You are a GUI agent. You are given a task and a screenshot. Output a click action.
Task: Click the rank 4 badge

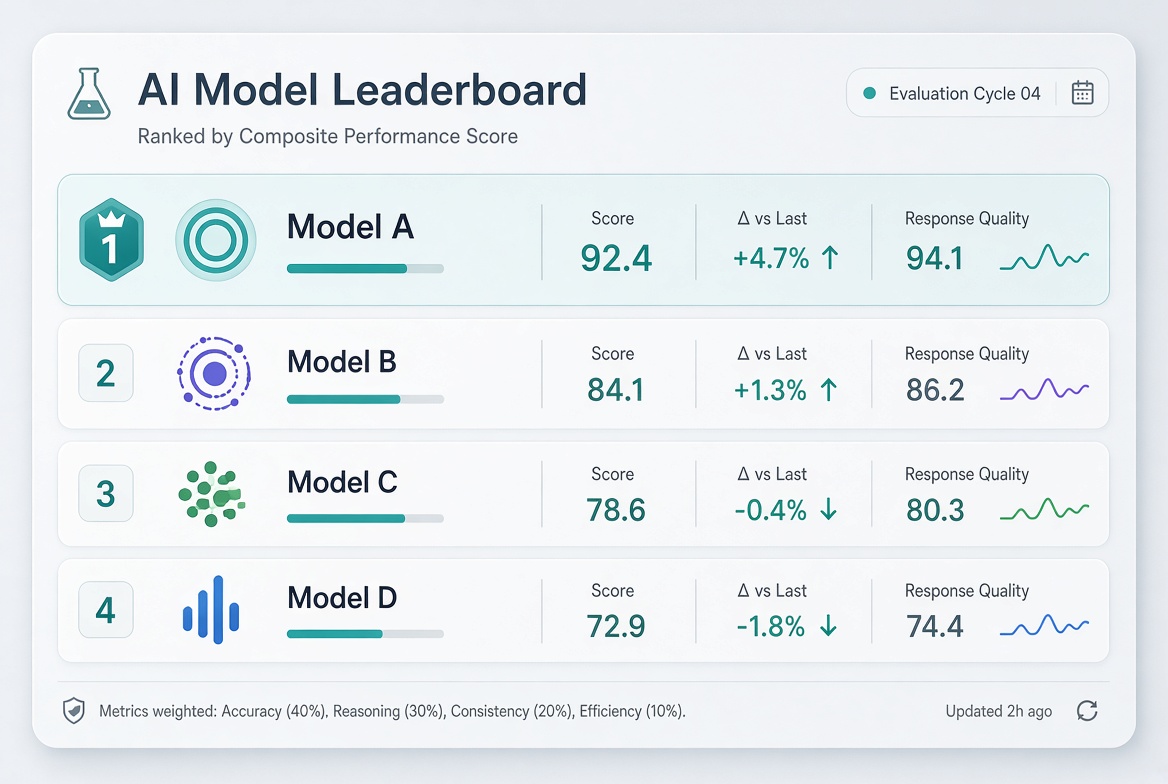click(x=106, y=610)
